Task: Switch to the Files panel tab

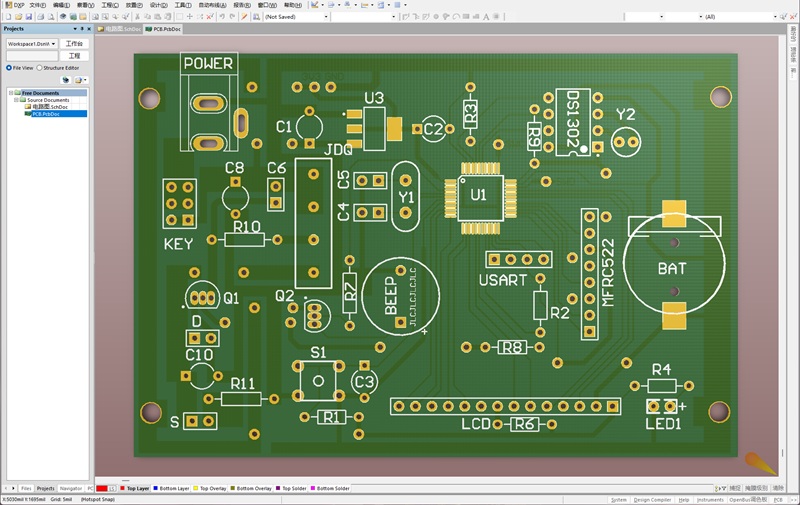Action: pyautogui.click(x=26, y=488)
